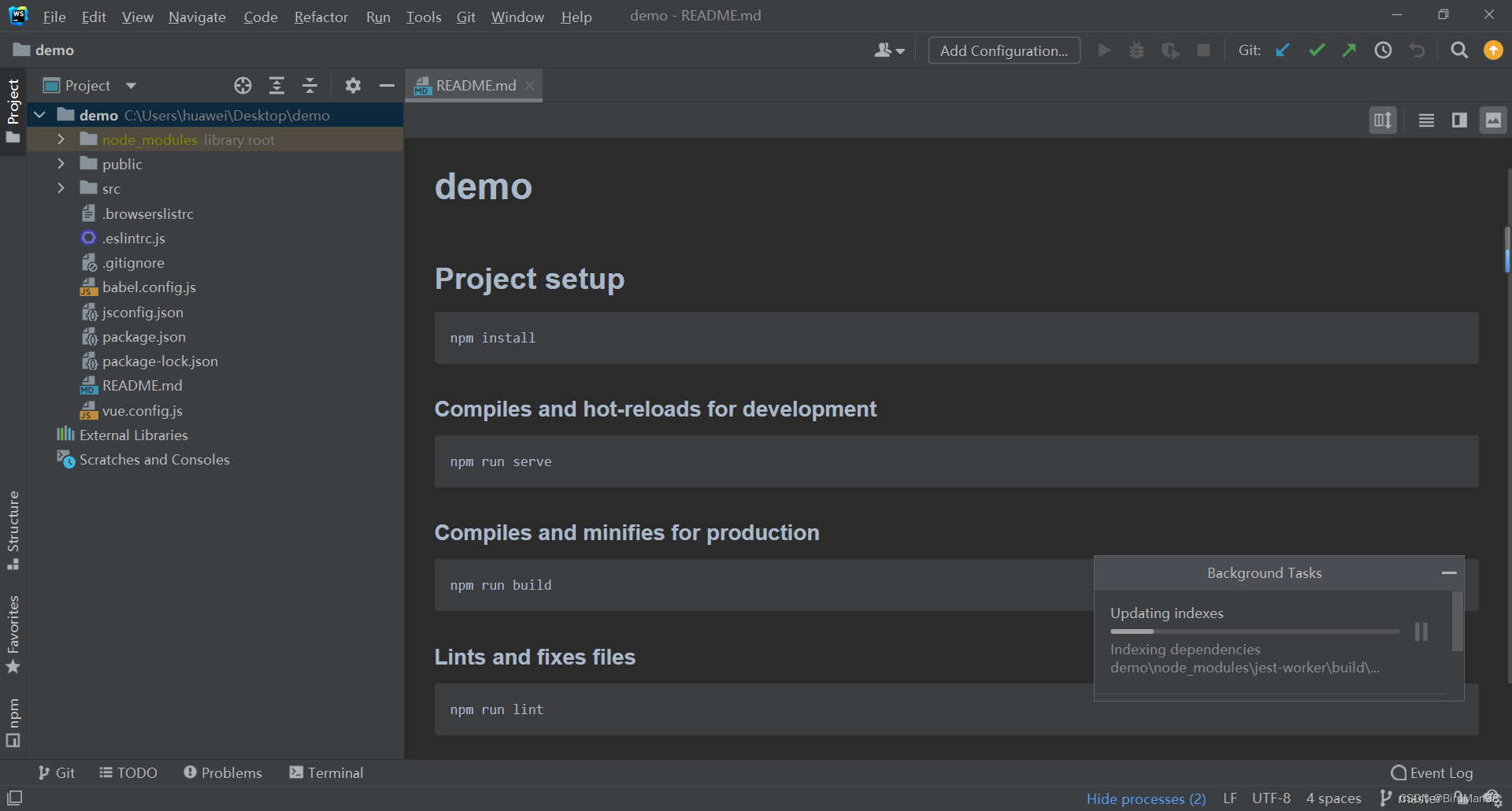Click the Debug bug icon
The width and height of the screenshot is (1512, 811).
point(1137,50)
